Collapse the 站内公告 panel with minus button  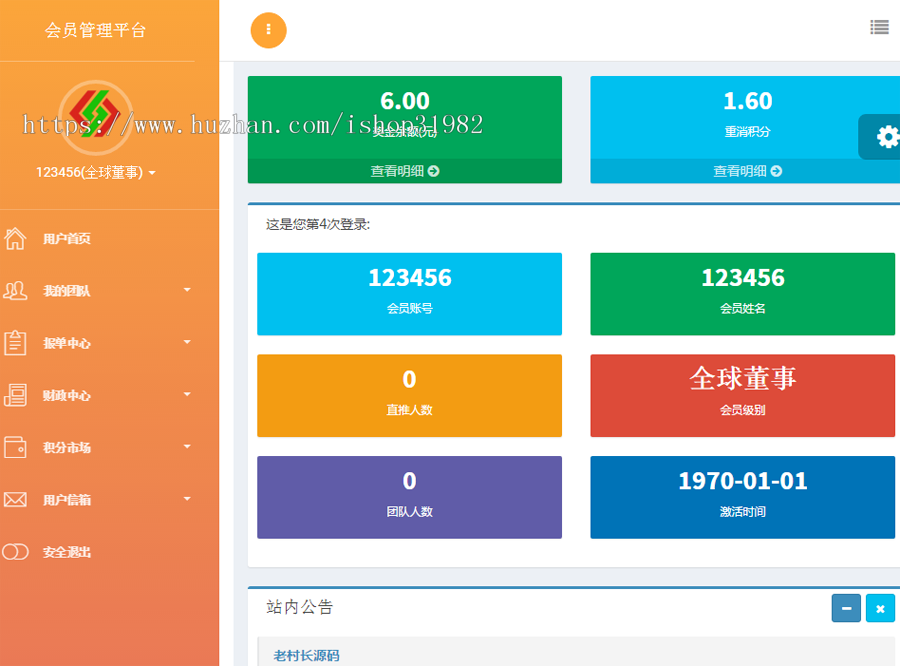click(x=846, y=608)
